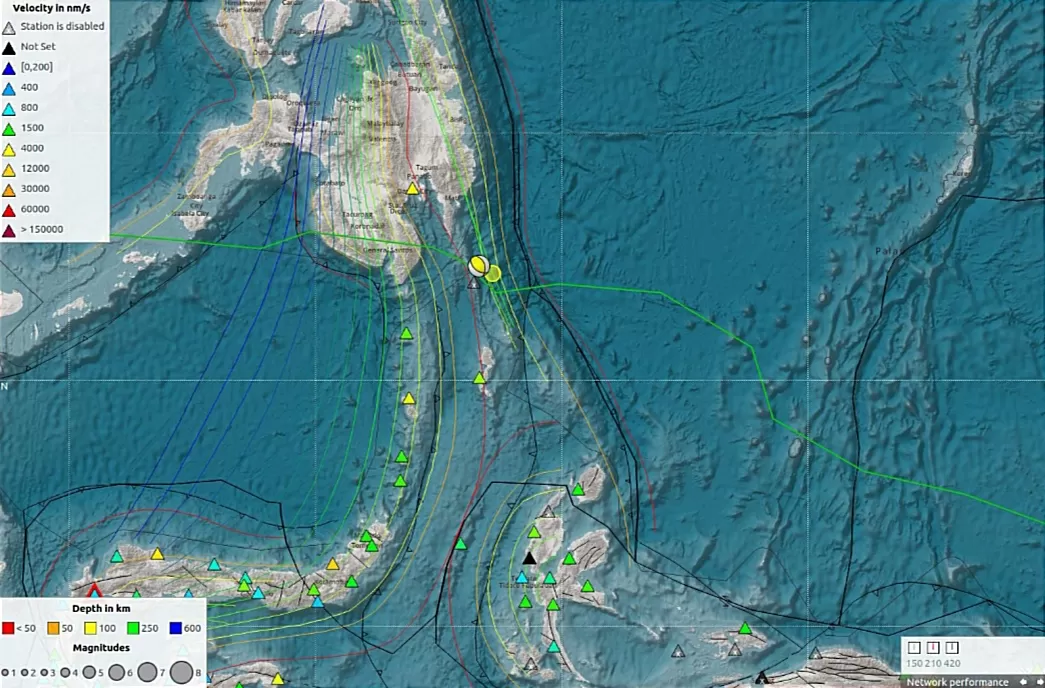Click the right arrow on Network performance bar
Image resolution: width=1045 pixels, height=688 pixels.
coord(1039,682)
